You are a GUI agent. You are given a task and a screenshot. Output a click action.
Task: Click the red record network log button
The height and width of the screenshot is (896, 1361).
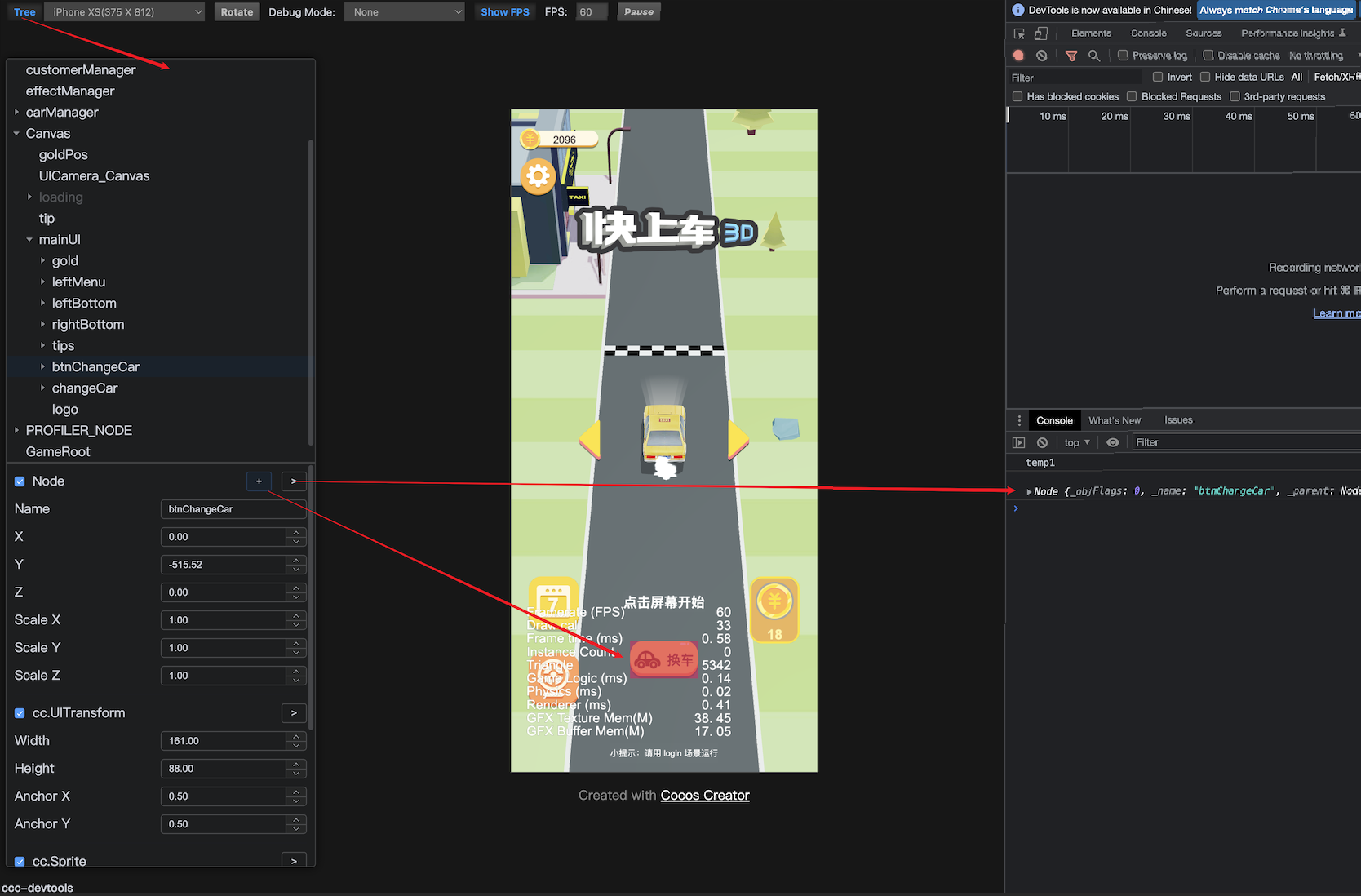tap(1017, 55)
